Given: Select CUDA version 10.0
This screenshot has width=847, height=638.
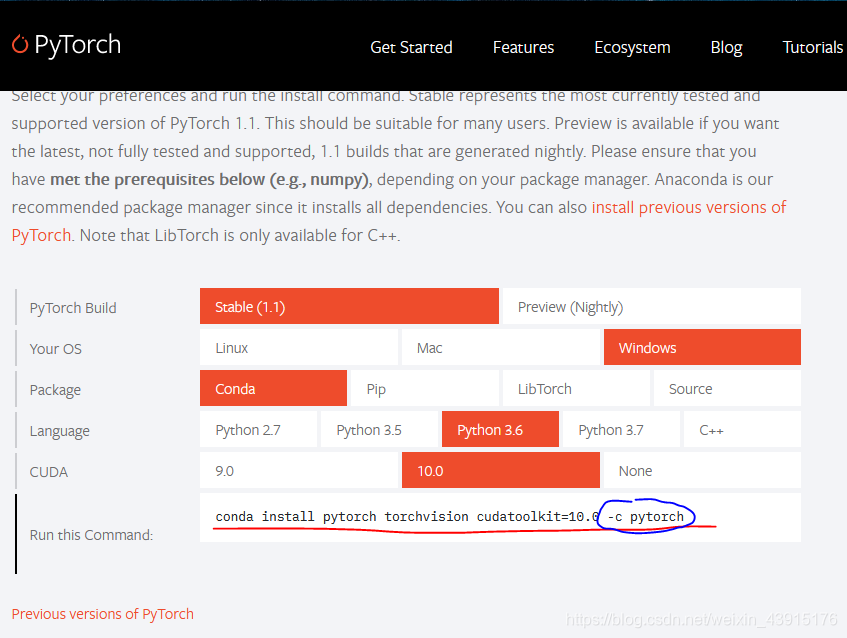Looking at the screenshot, I should point(501,471).
